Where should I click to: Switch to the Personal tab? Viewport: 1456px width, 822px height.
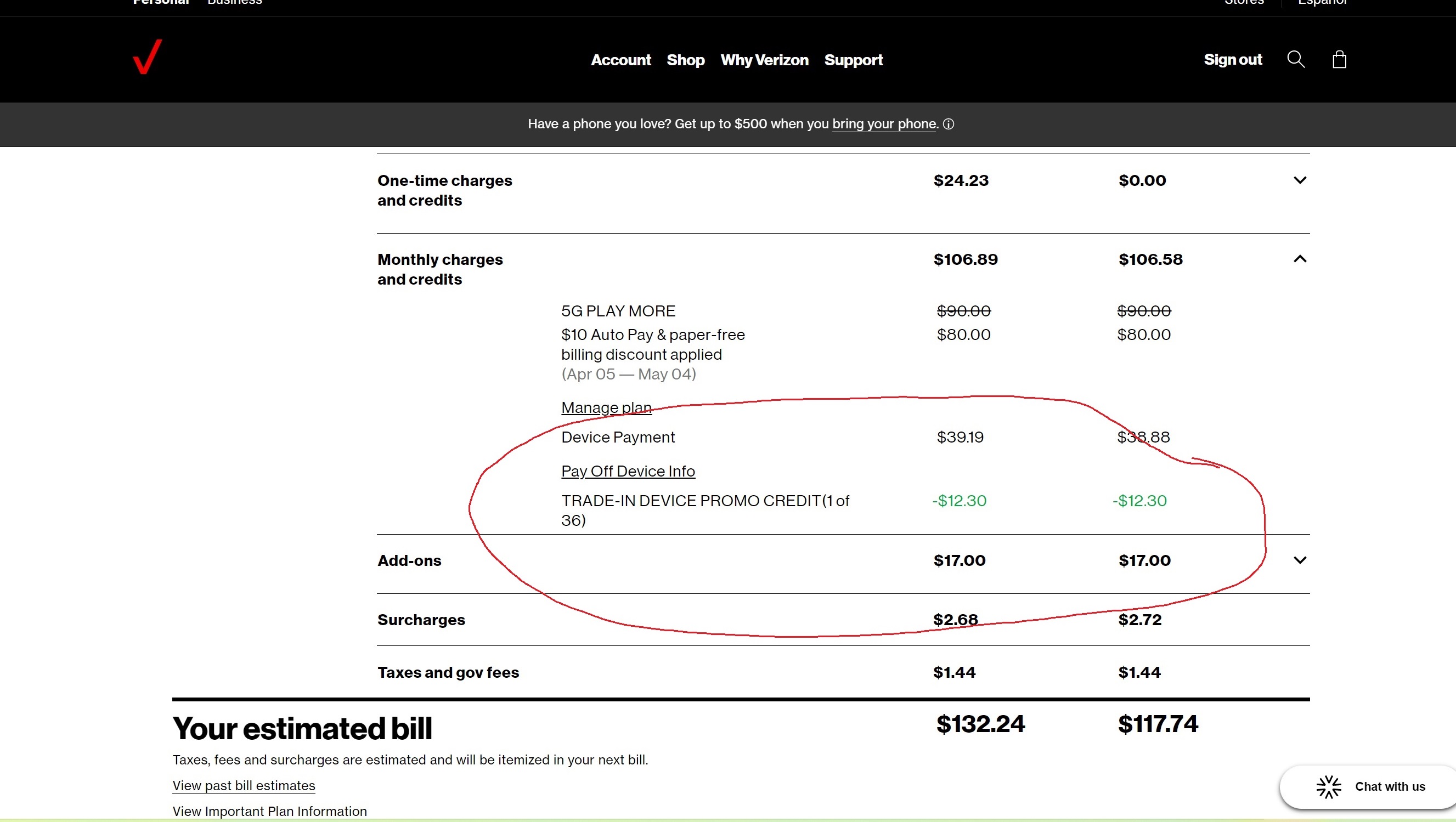(161, 3)
